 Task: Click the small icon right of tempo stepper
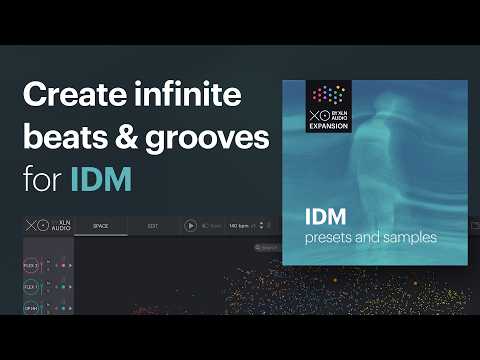[x=269, y=226]
